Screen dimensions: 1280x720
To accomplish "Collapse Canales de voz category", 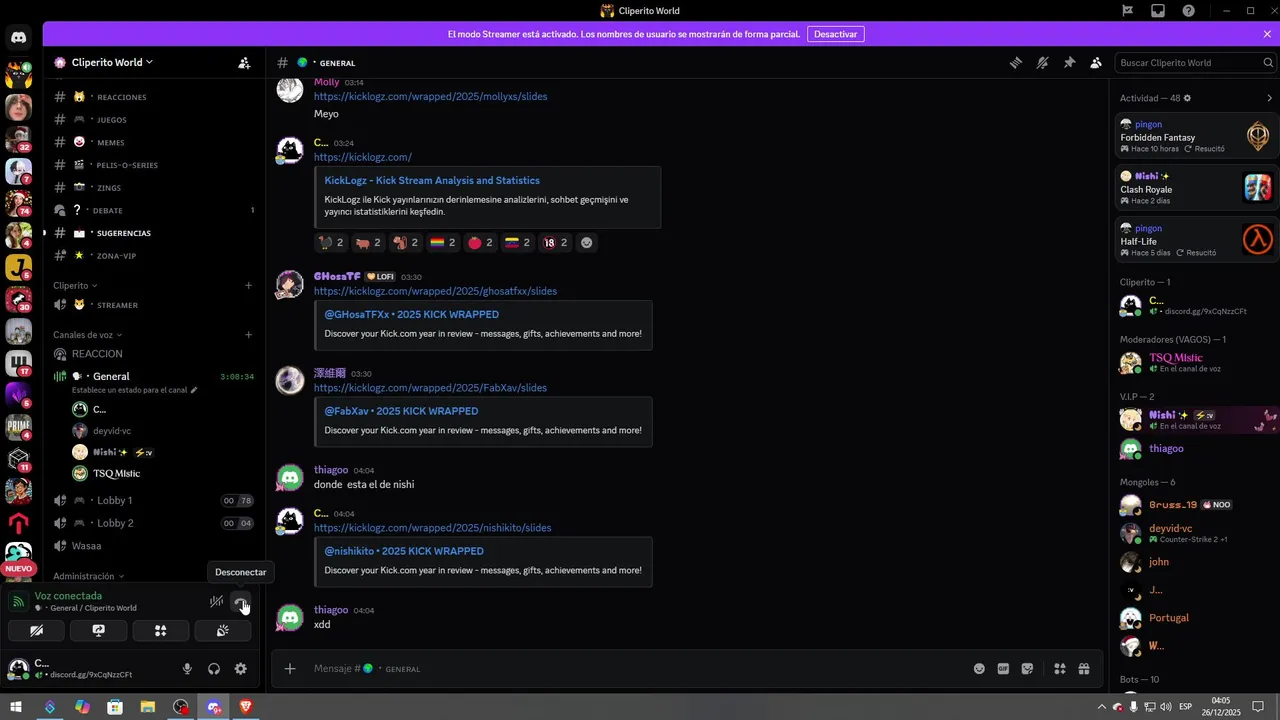I will pyautogui.click(x=87, y=335).
